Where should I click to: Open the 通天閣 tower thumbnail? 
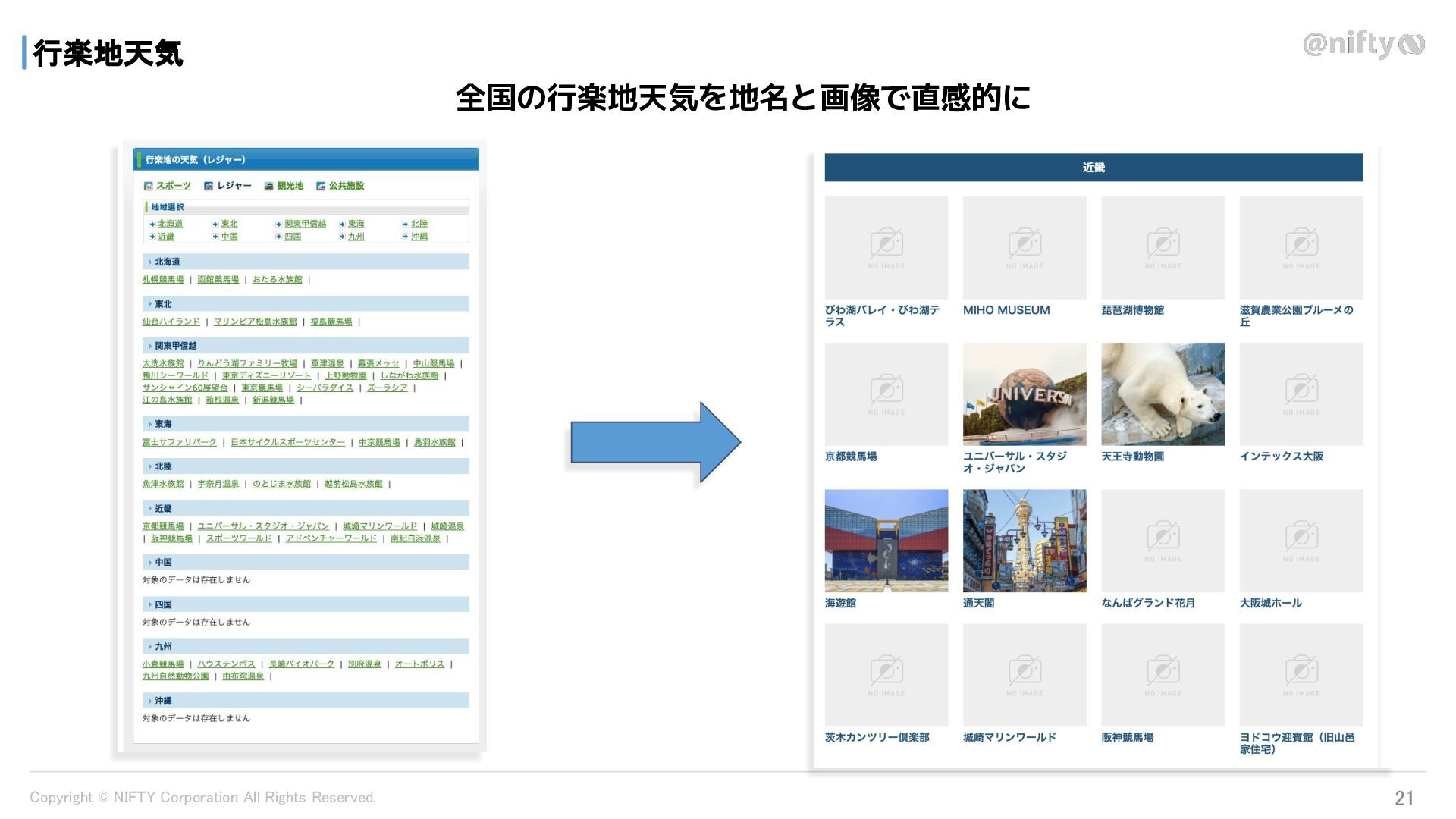pos(1024,541)
